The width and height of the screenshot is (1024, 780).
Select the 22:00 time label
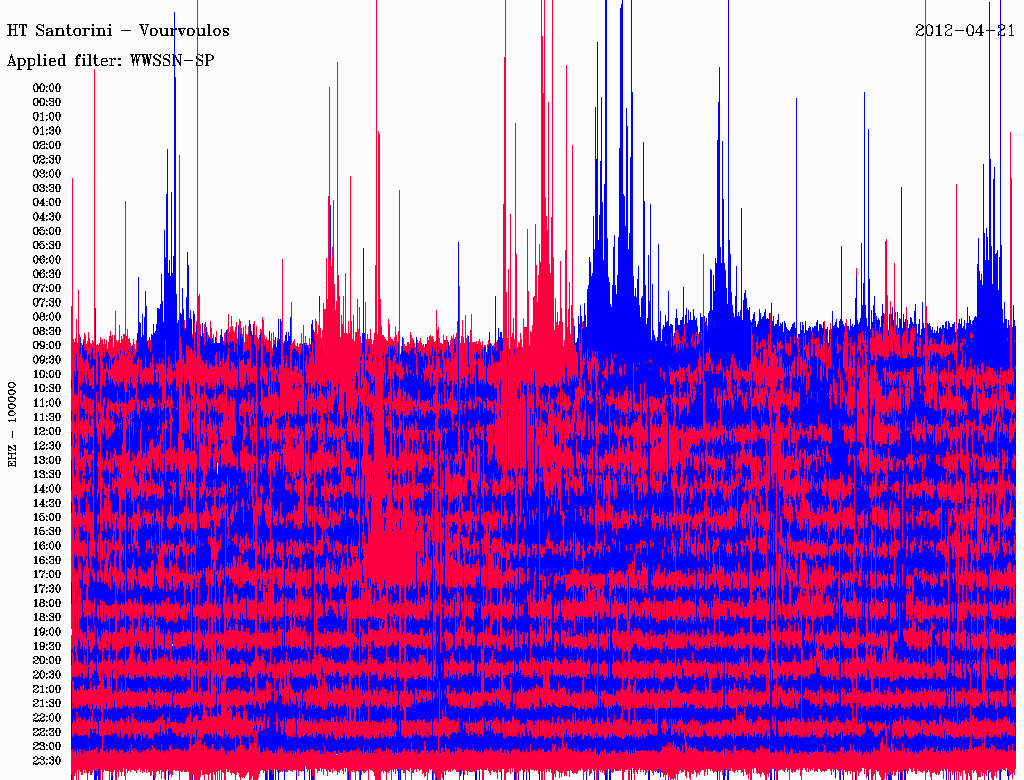pos(47,718)
